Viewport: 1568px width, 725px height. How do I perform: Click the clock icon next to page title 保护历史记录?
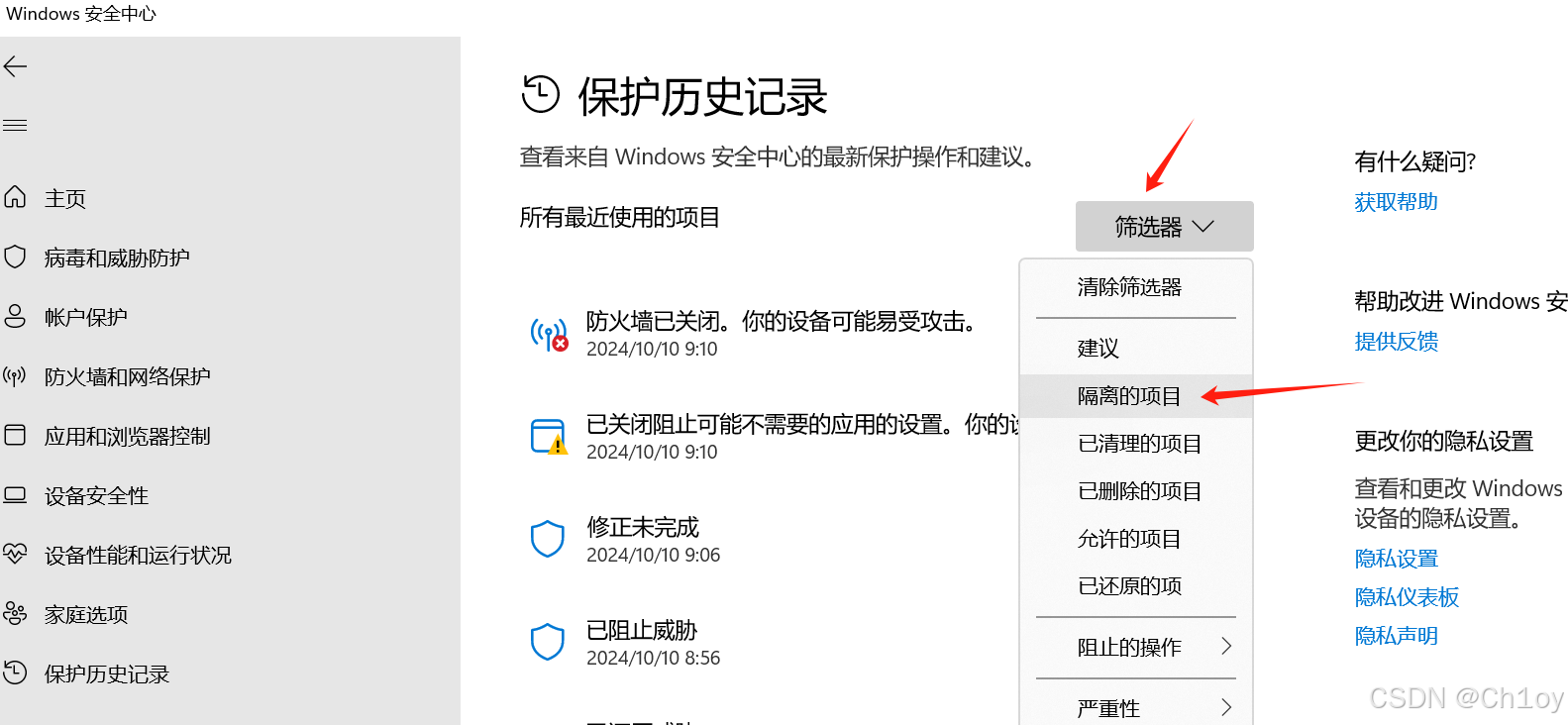click(541, 95)
